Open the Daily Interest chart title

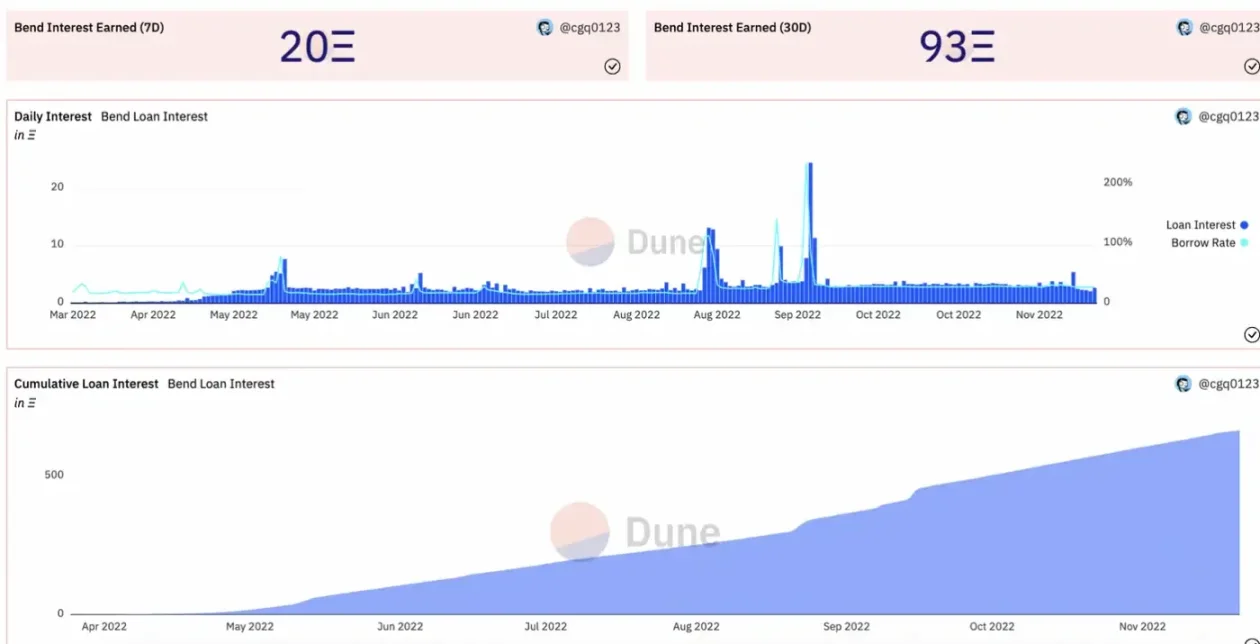coord(52,117)
